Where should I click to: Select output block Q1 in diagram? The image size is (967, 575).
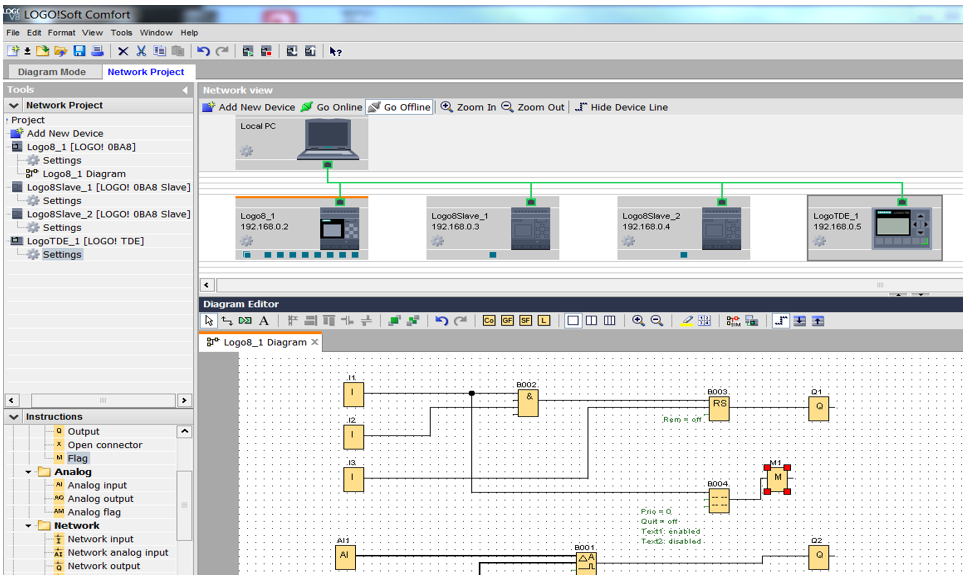pyautogui.click(x=819, y=408)
